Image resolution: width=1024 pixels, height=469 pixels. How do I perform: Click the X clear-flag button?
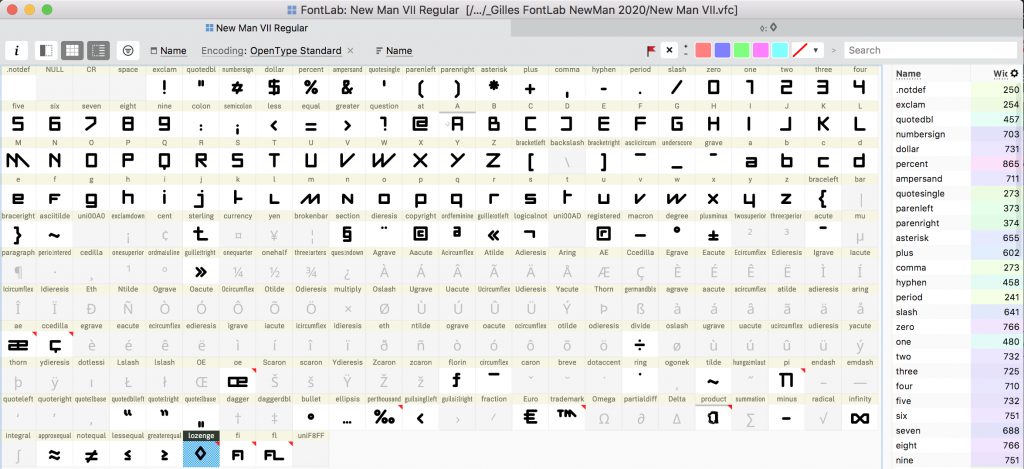(670, 50)
